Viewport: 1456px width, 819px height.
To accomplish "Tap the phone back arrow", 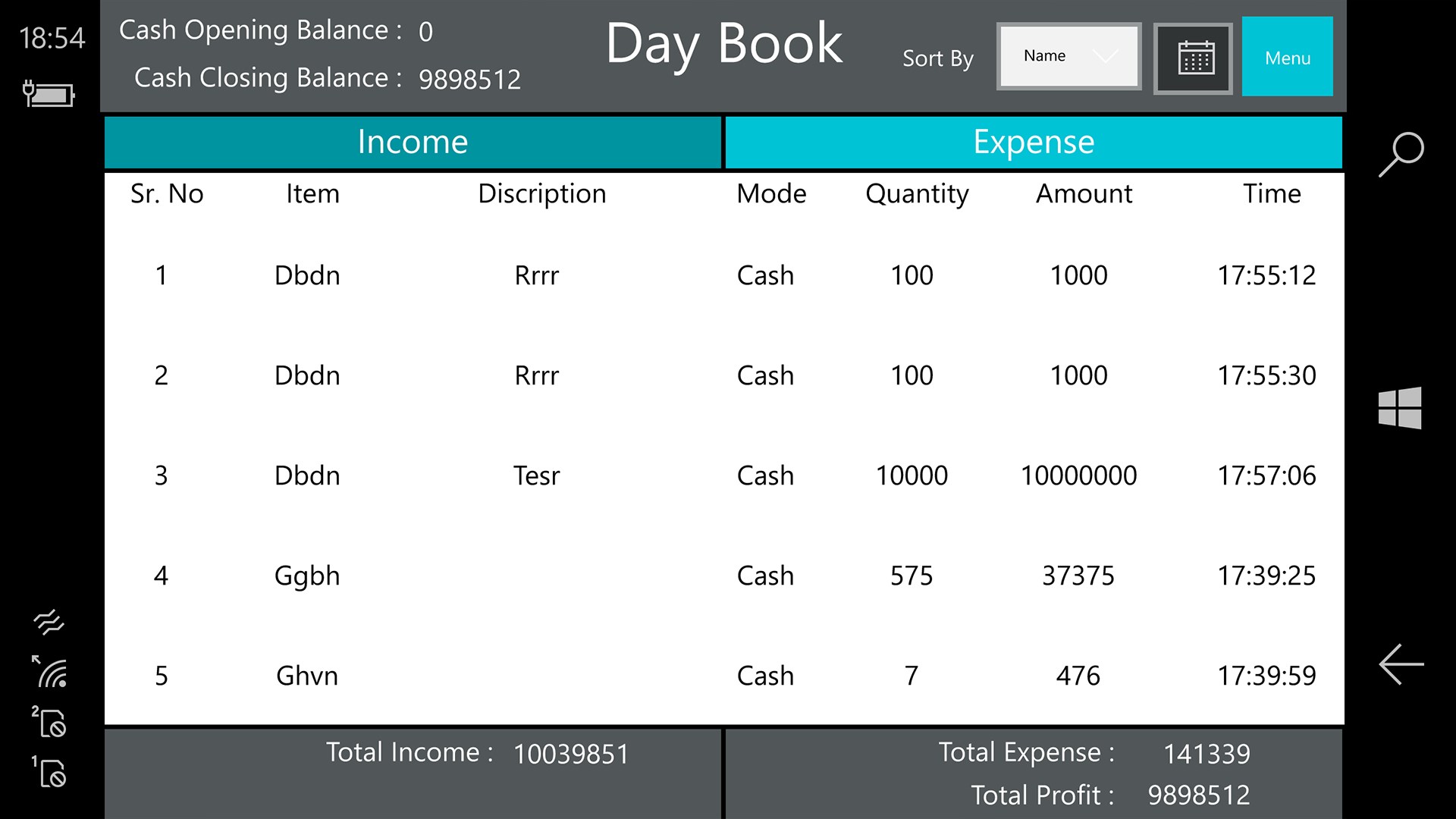I will coord(1401,664).
